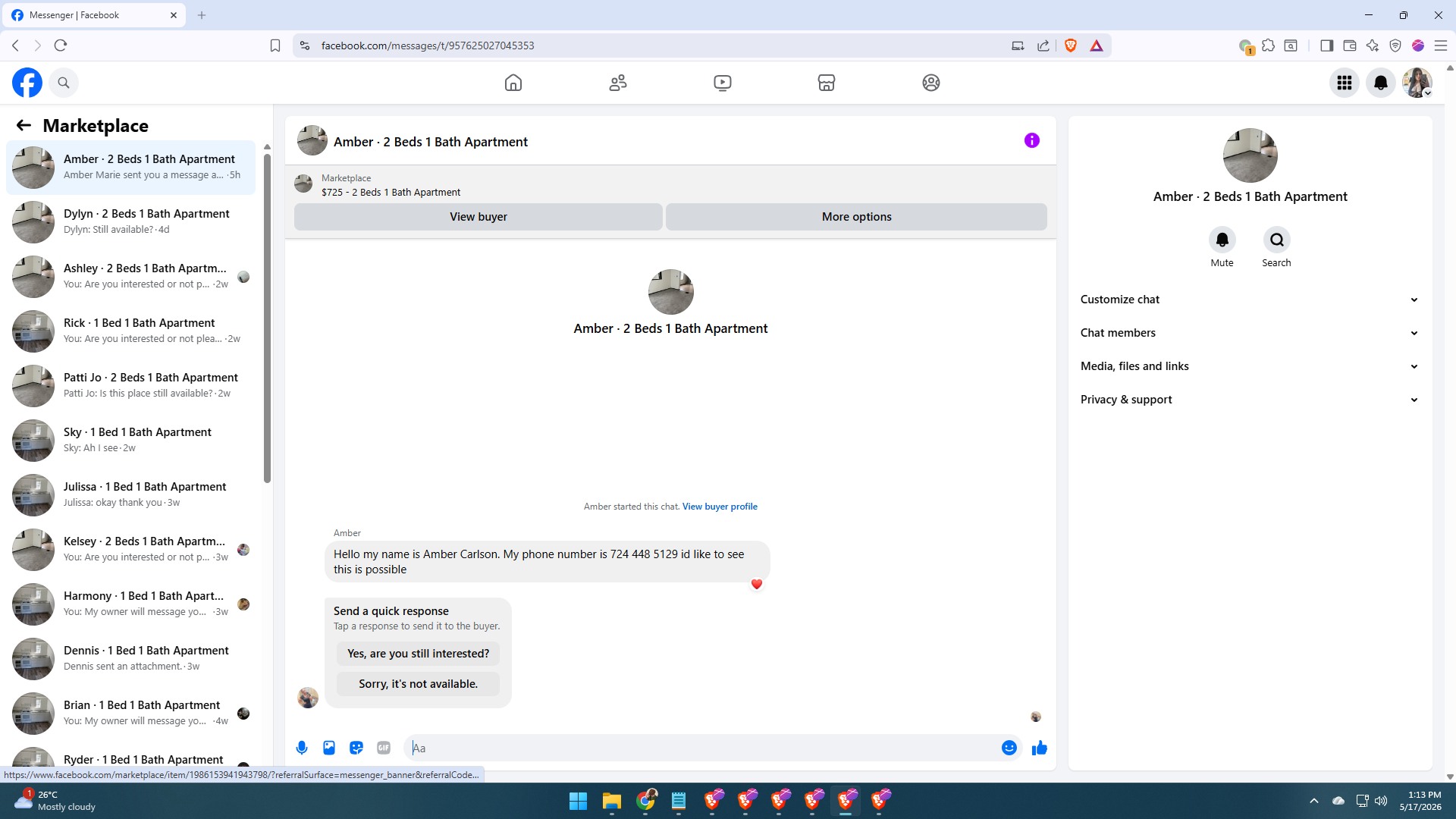This screenshot has height=819, width=1456.
Task: Show hidden system tray icons
Action: tap(1314, 801)
